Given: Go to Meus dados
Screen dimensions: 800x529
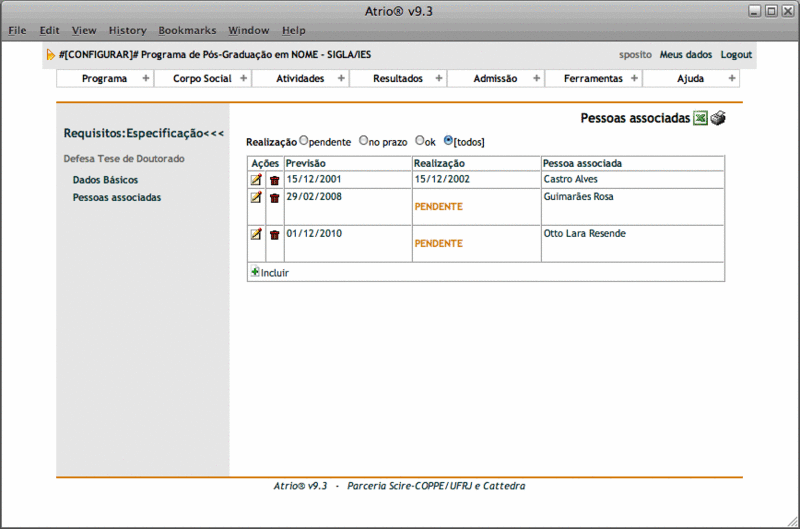Looking at the screenshot, I should (x=686, y=55).
